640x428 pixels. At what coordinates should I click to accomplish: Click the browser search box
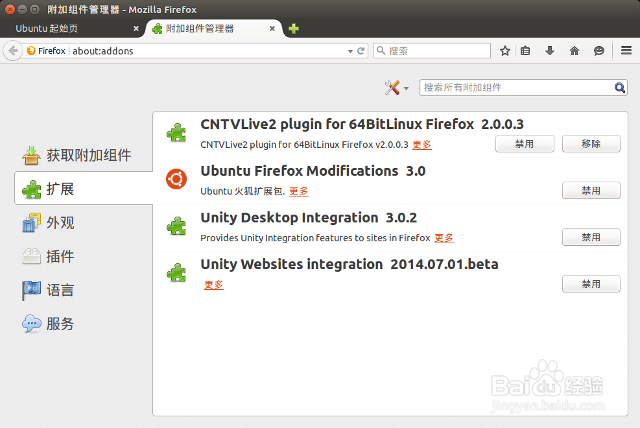pos(432,51)
